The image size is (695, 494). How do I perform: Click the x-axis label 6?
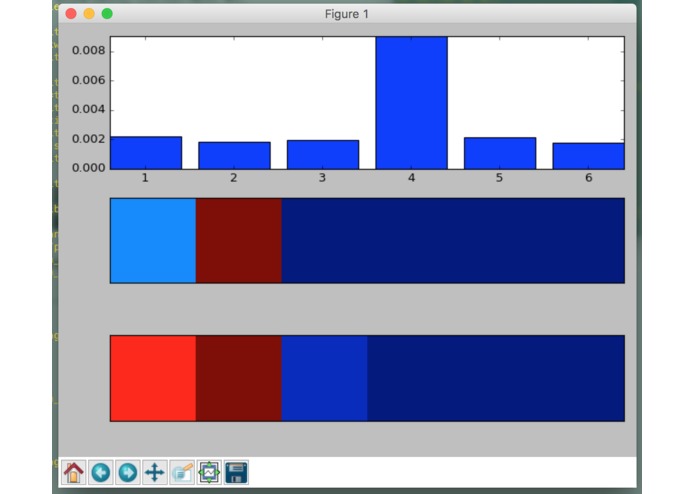(589, 178)
